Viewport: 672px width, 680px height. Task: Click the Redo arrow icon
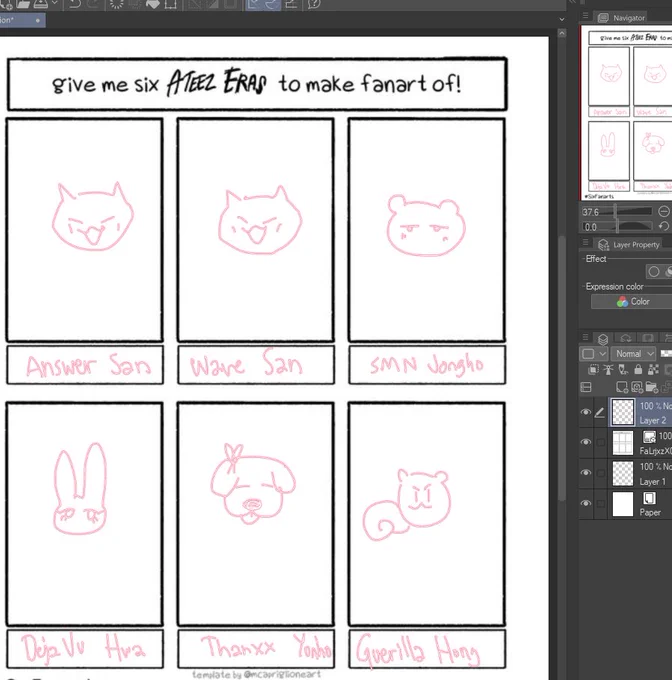(x=93, y=4)
